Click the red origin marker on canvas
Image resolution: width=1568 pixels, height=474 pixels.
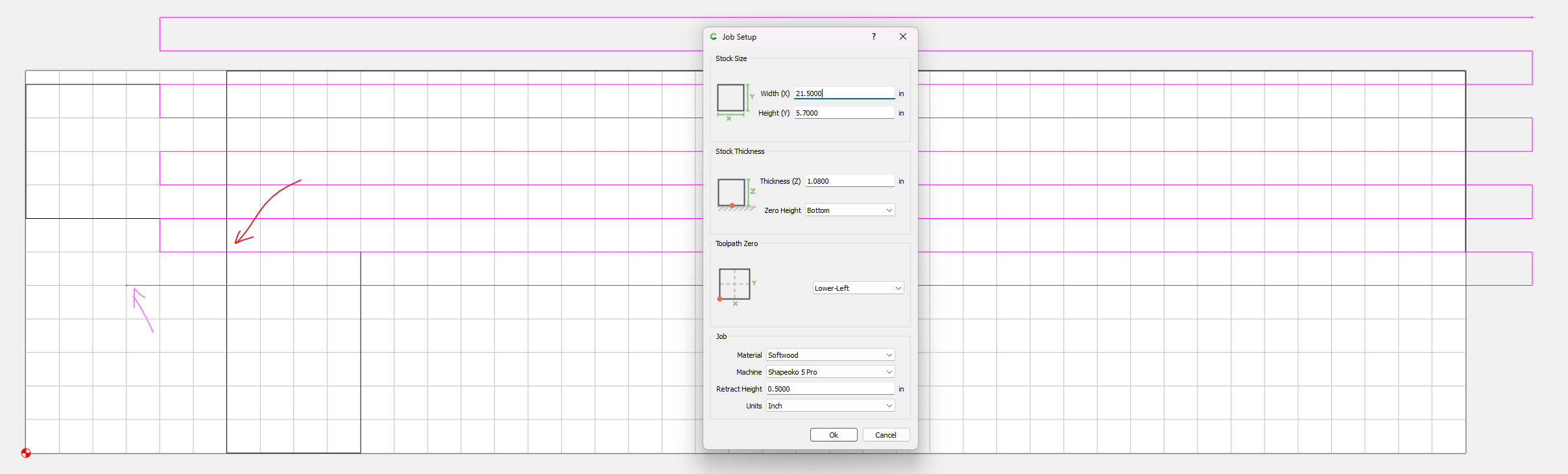(x=26, y=453)
